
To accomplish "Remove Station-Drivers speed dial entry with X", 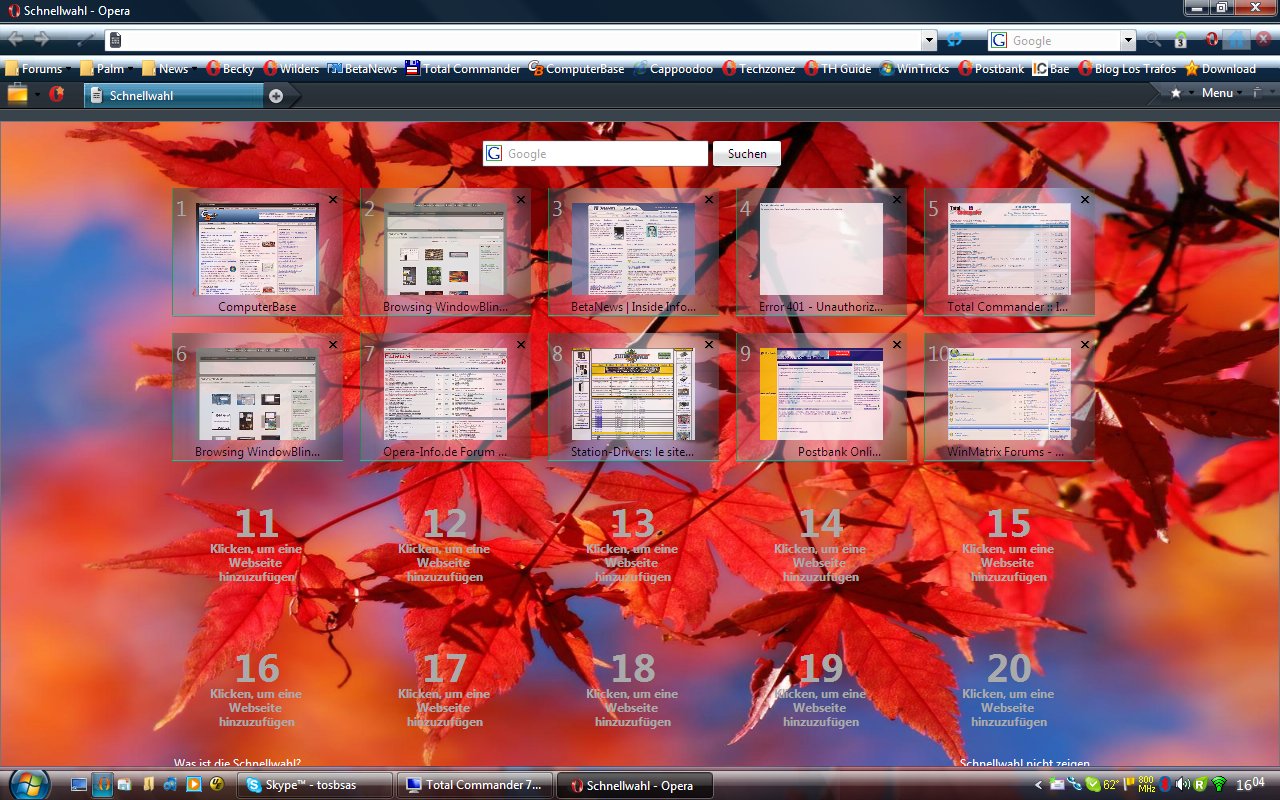I will pos(709,345).
